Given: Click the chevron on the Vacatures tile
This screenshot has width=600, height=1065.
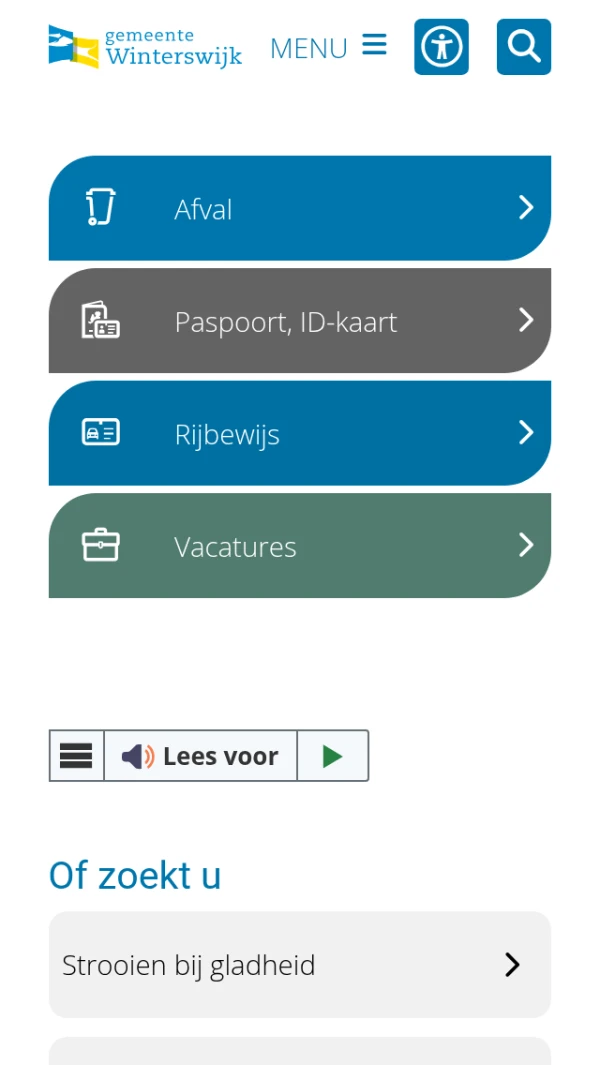Looking at the screenshot, I should (526, 545).
